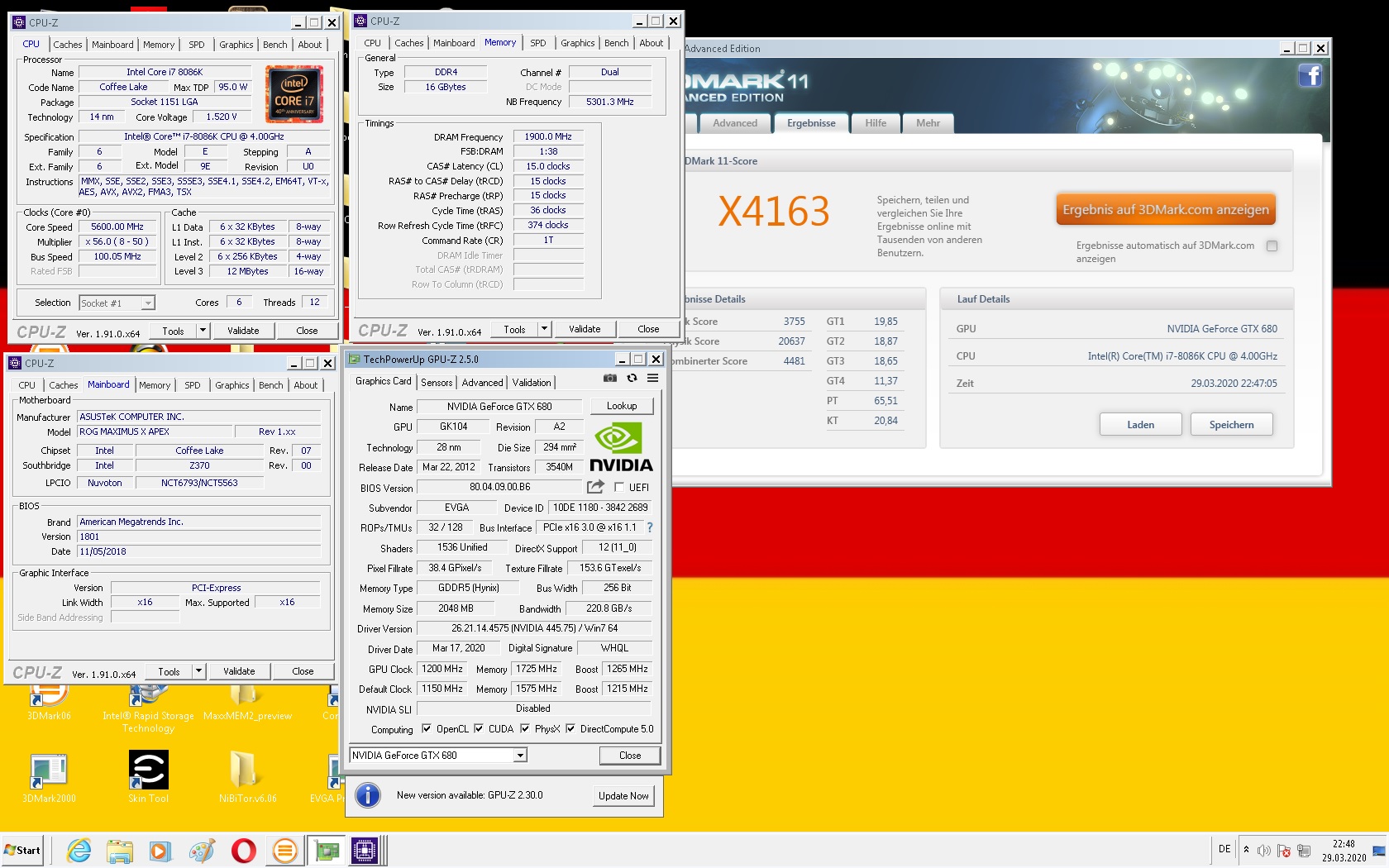Click the Speichern button
The height and width of the screenshot is (868, 1389).
[x=1232, y=425]
